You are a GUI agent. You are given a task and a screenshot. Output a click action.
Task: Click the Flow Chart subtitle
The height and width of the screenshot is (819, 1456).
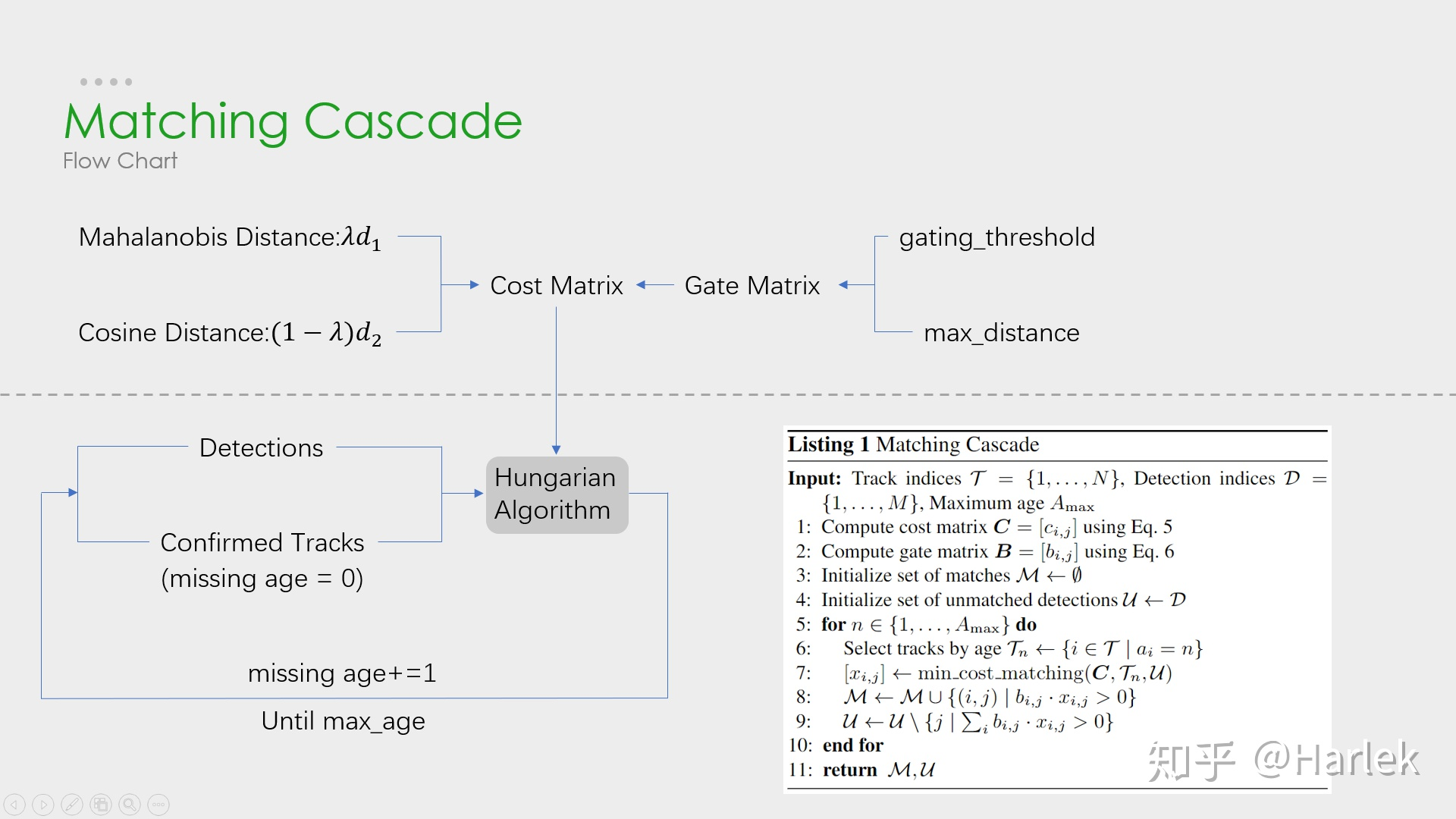click(120, 161)
